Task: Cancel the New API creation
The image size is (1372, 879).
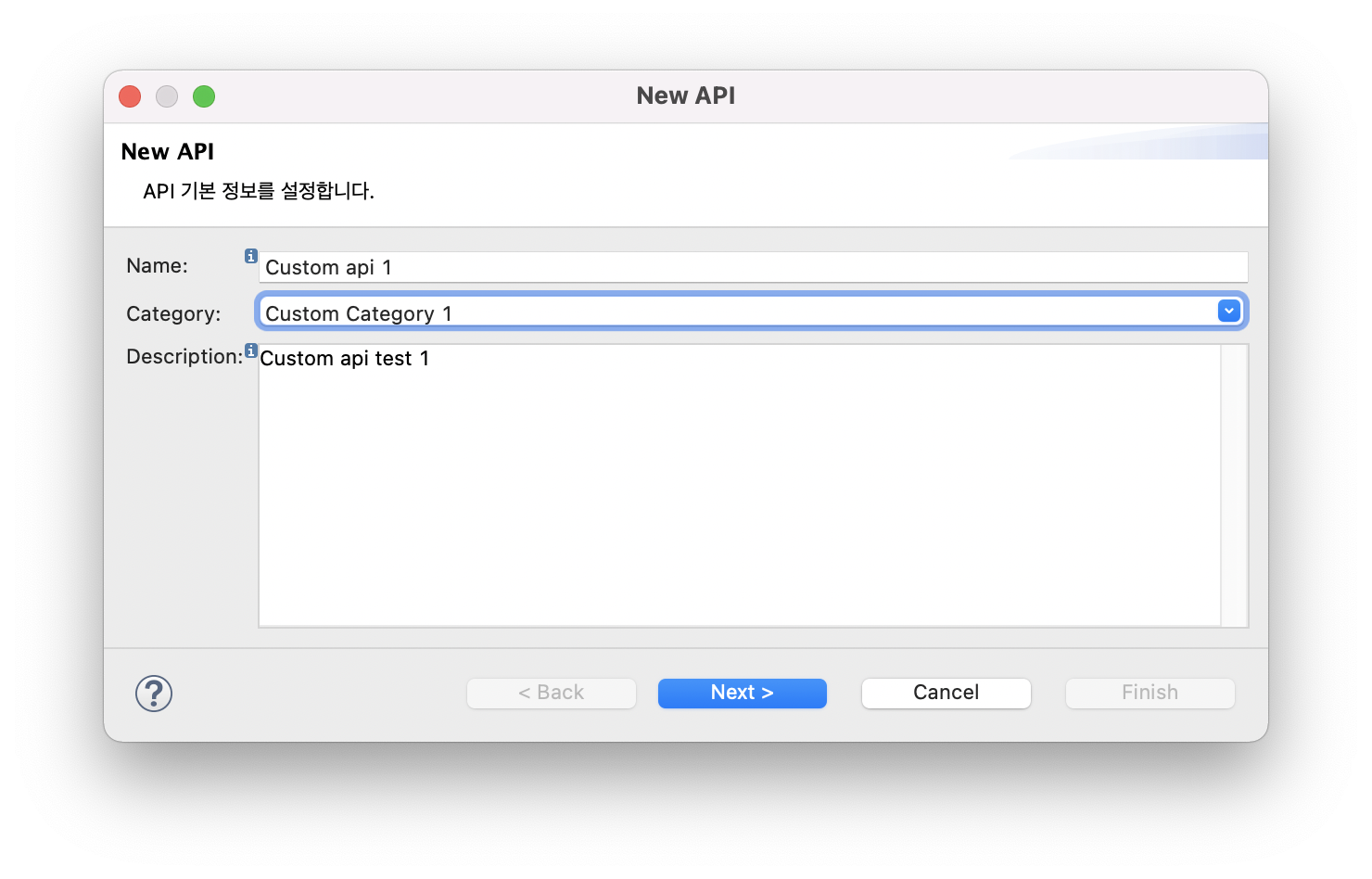Action: click(946, 693)
